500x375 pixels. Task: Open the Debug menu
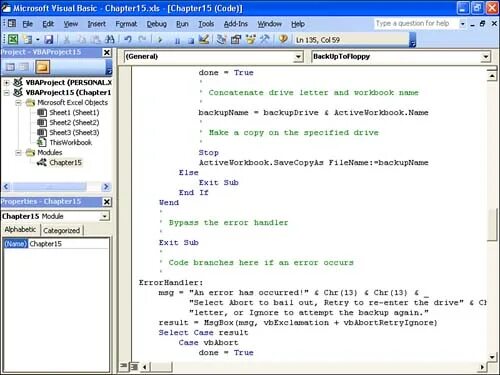coord(156,24)
